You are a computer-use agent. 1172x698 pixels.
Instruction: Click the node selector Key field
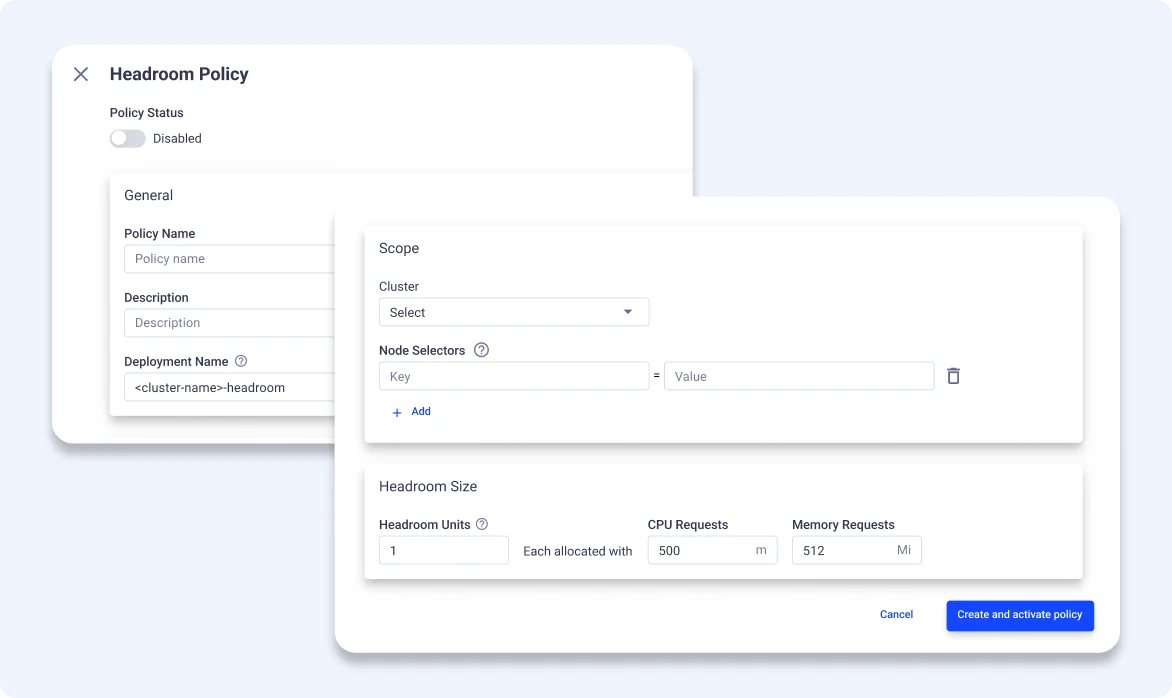513,377
